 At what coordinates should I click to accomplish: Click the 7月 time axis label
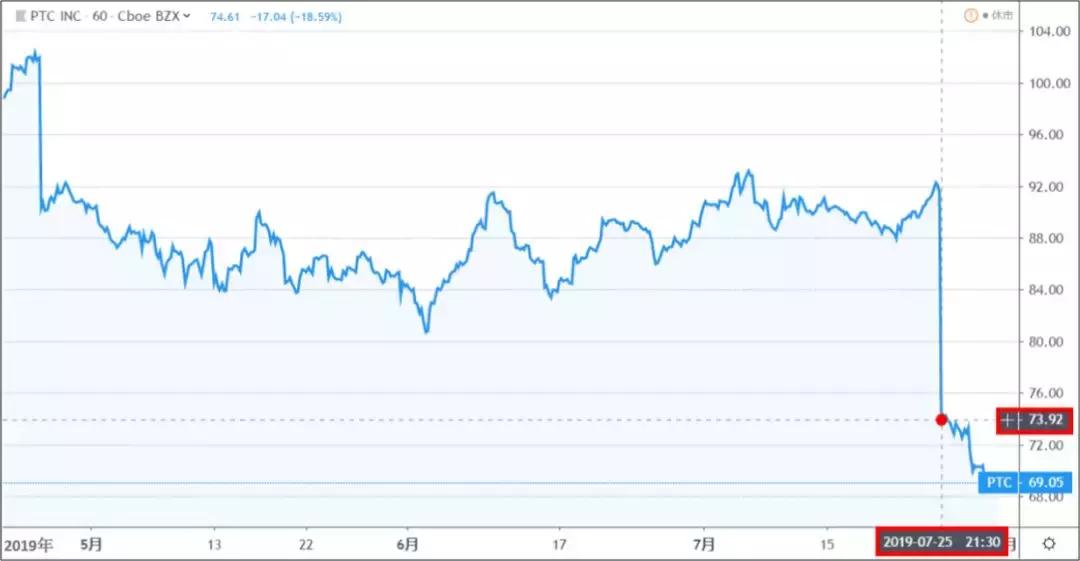pyautogui.click(x=704, y=544)
